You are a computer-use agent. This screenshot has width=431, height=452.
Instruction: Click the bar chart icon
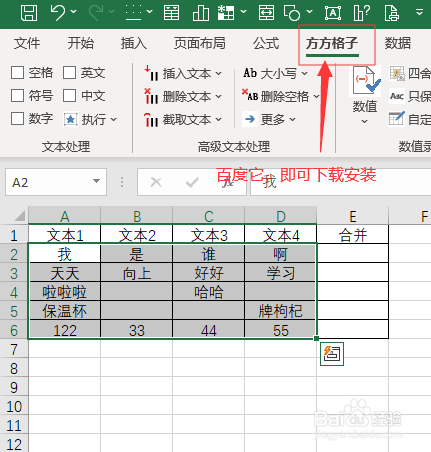pos(201,12)
